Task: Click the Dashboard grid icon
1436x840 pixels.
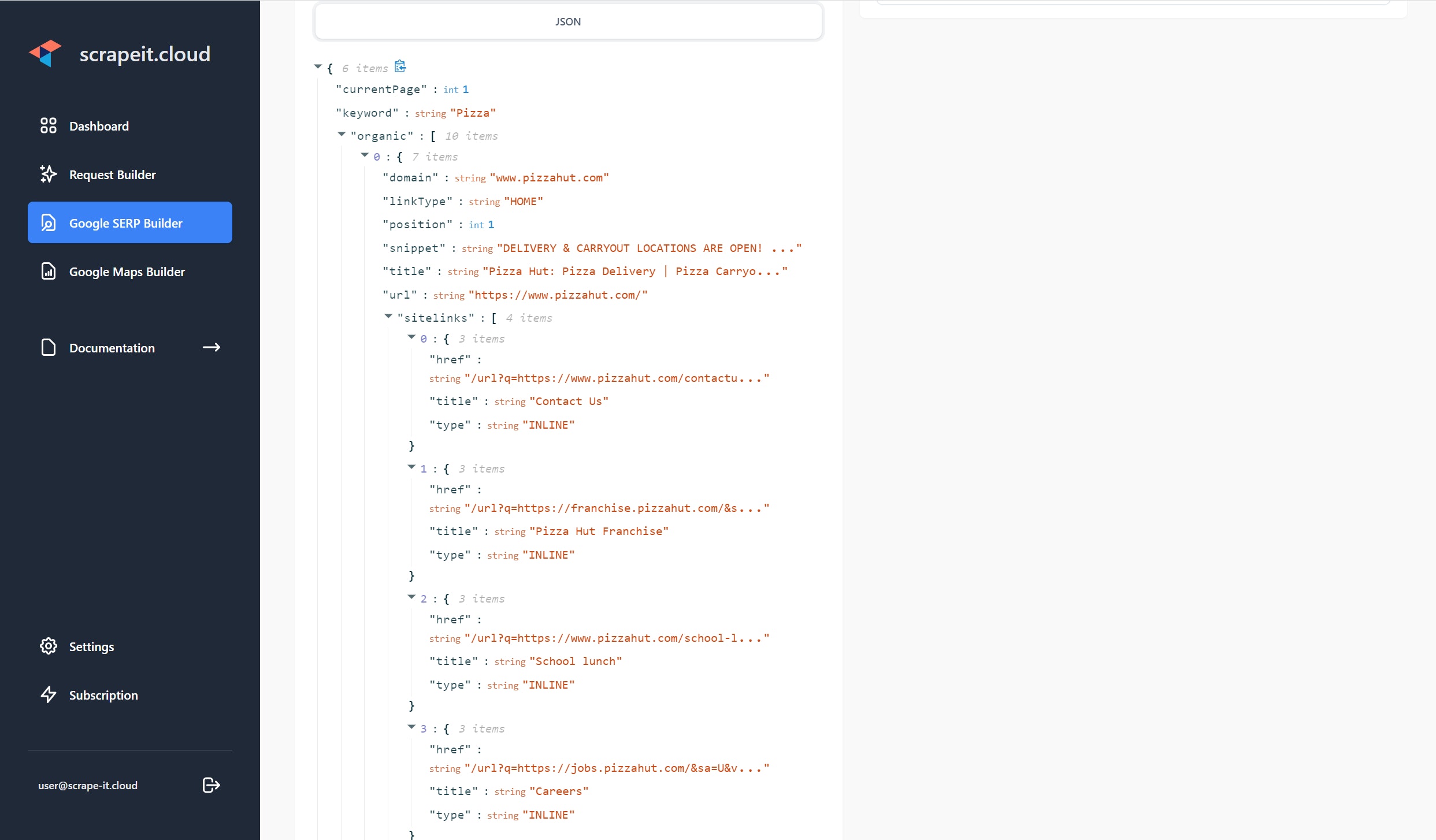Action: (x=49, y=125)
